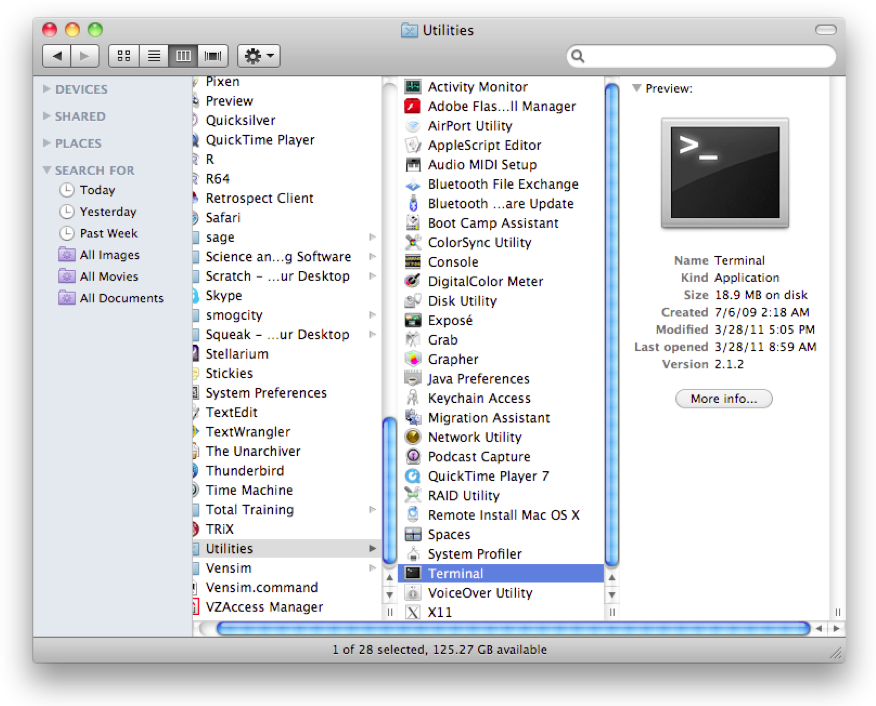Switch to icon view mode
Screen dimensions: 876x706
click(x=124, y=56)
